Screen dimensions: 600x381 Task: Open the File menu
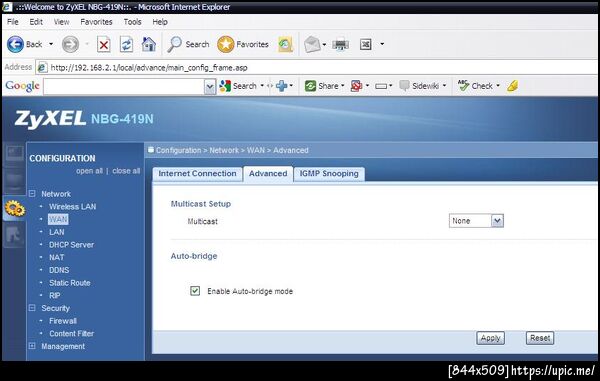coord(13,22)
